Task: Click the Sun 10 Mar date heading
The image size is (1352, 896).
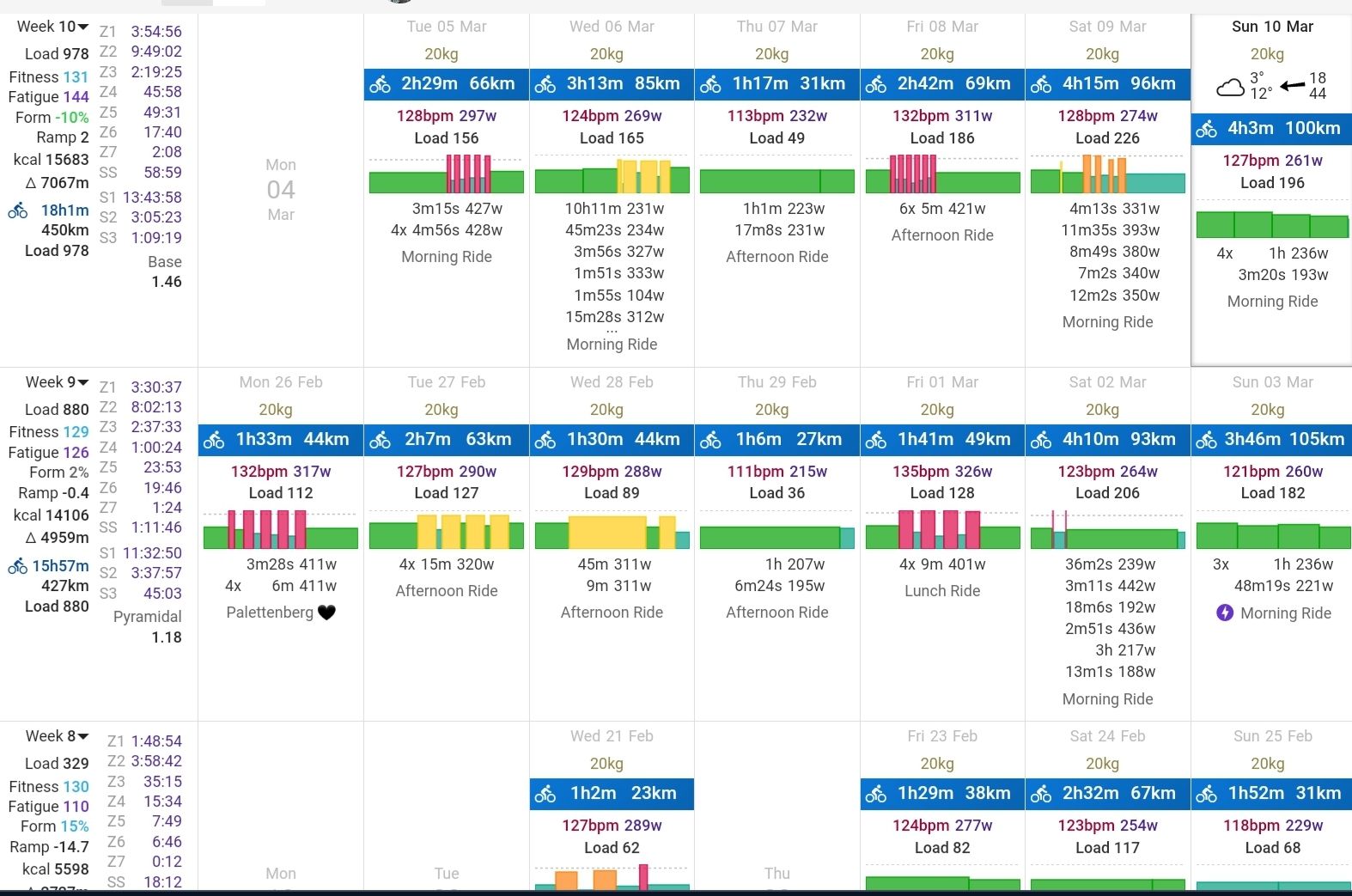Action: point(1272,27)
